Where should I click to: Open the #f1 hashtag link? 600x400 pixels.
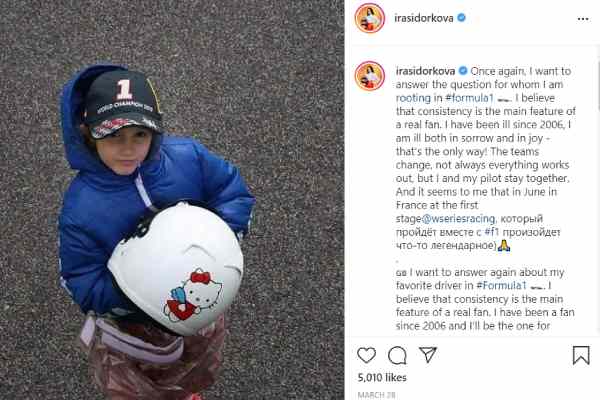click(x=492, y=232)
